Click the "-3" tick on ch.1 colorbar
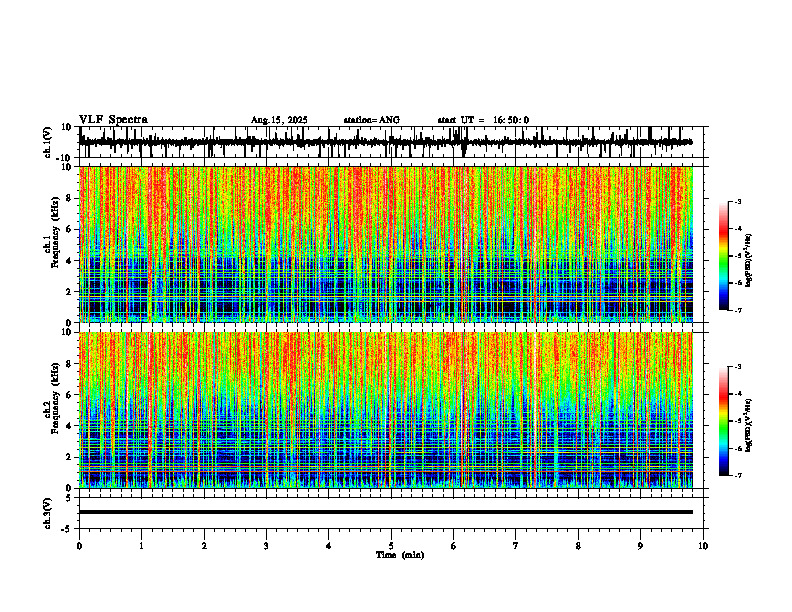Image resolution: width=792 pixels, height=612 pixels. [737, 201]
